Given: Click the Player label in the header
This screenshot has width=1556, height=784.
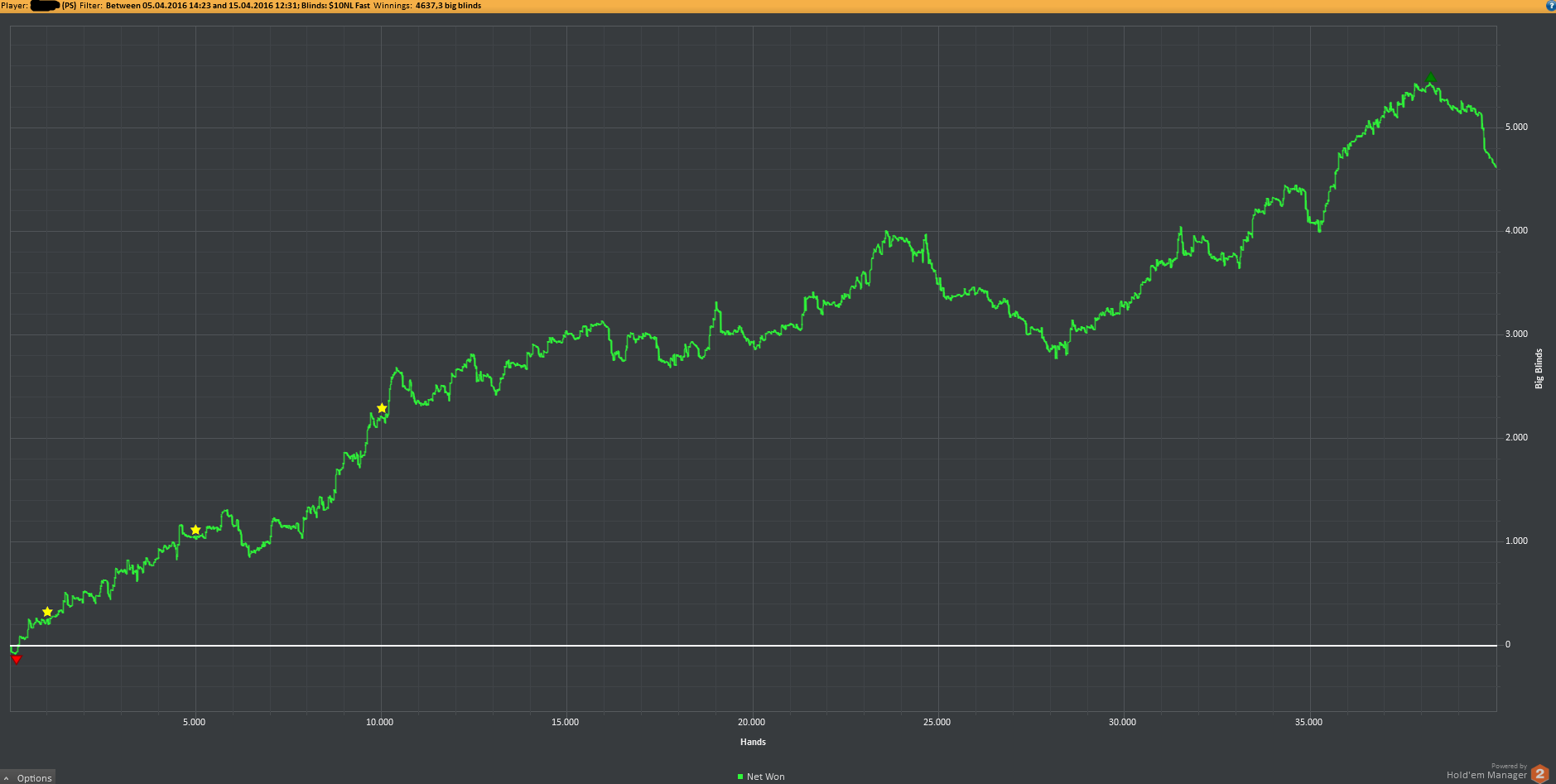Looking at the screenshot, I should coord(14,6).
